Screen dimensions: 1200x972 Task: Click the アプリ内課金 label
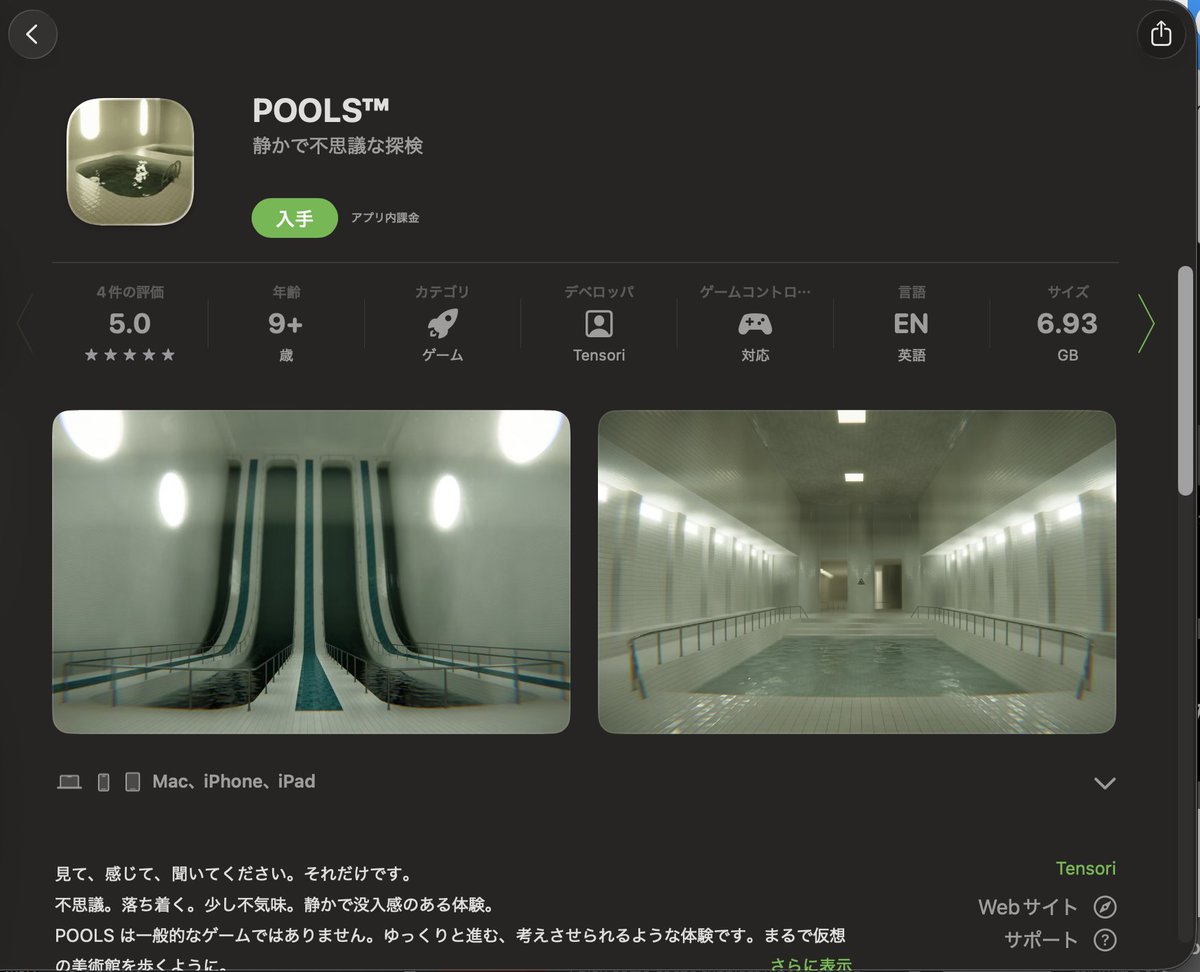pos(385,218)
